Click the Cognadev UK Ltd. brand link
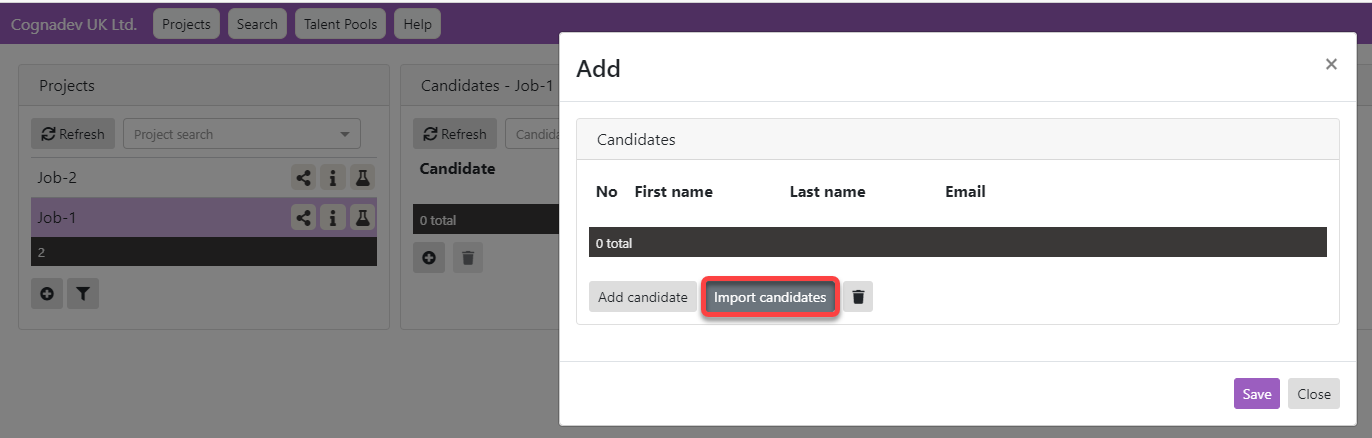Image resolution: width=1372 pixels, height=438 pixels. 74,24
